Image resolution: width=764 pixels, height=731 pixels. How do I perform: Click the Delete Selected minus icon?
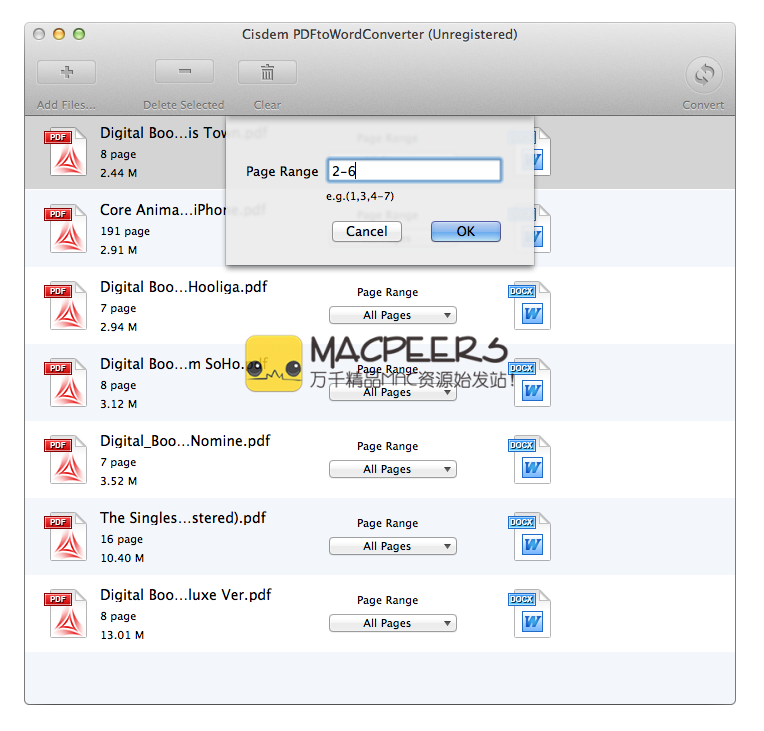click(x=184, y=72)
